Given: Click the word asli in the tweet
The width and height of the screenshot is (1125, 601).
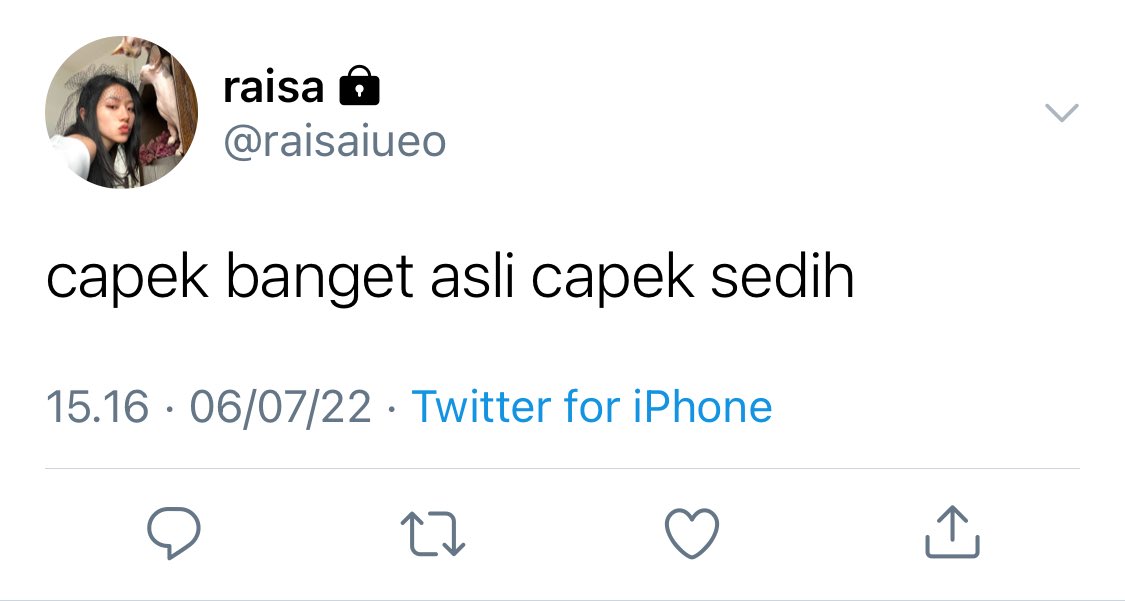Looking at the screenshot, I should 473,277.
